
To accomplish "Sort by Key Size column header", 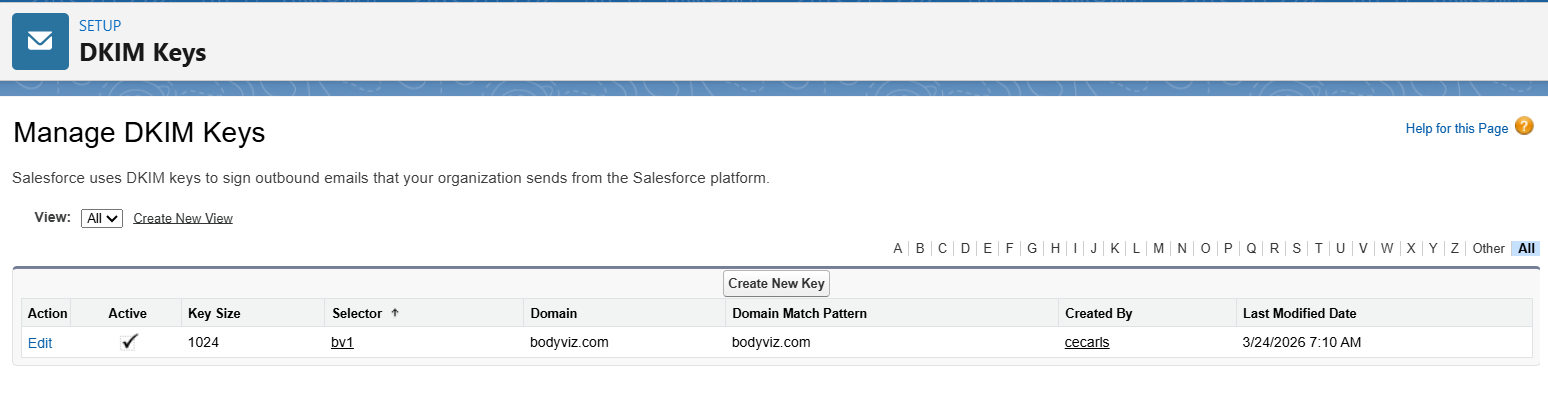I will pyautogui.click(x=214, y=313).
